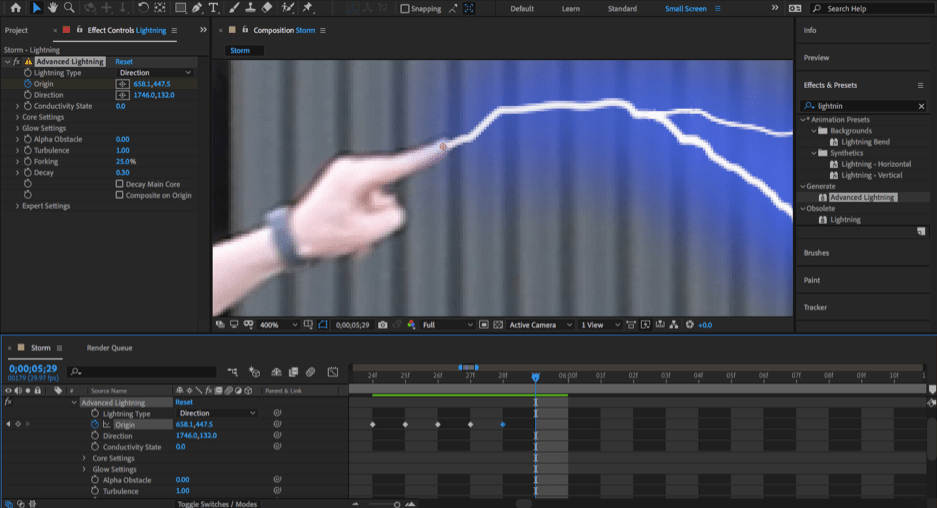Click the Home icon in the toolbar
937x508 pixels.
(x=15, y=8)
